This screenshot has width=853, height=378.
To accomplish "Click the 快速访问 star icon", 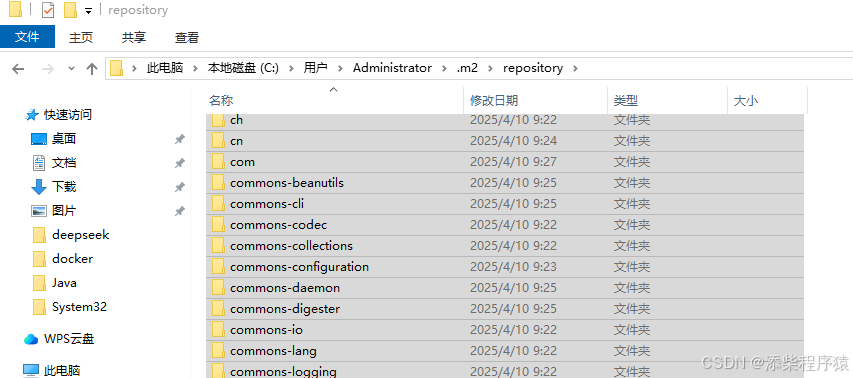I will click(32, 115).
